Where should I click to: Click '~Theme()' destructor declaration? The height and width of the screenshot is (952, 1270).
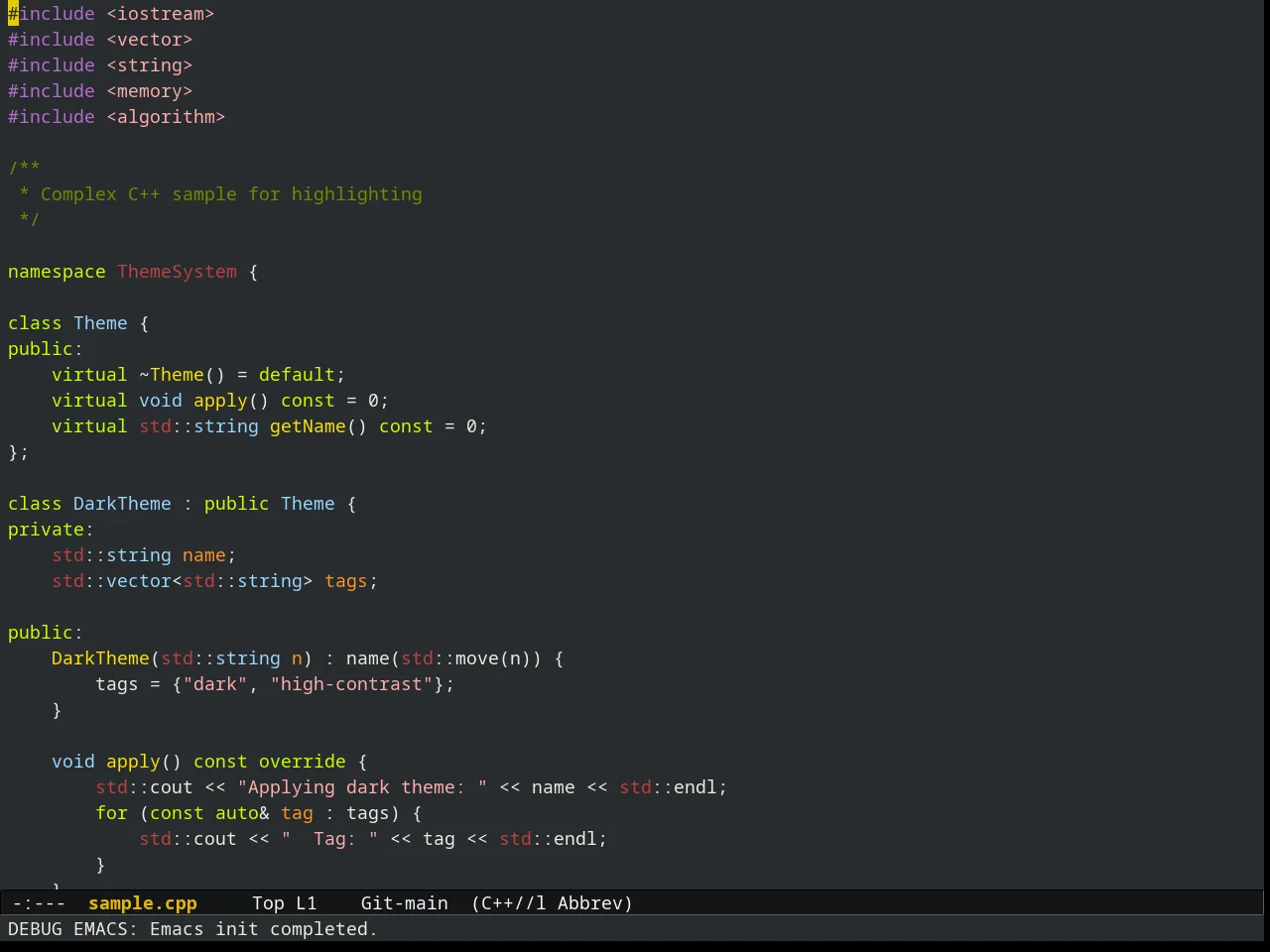point(182,375)
